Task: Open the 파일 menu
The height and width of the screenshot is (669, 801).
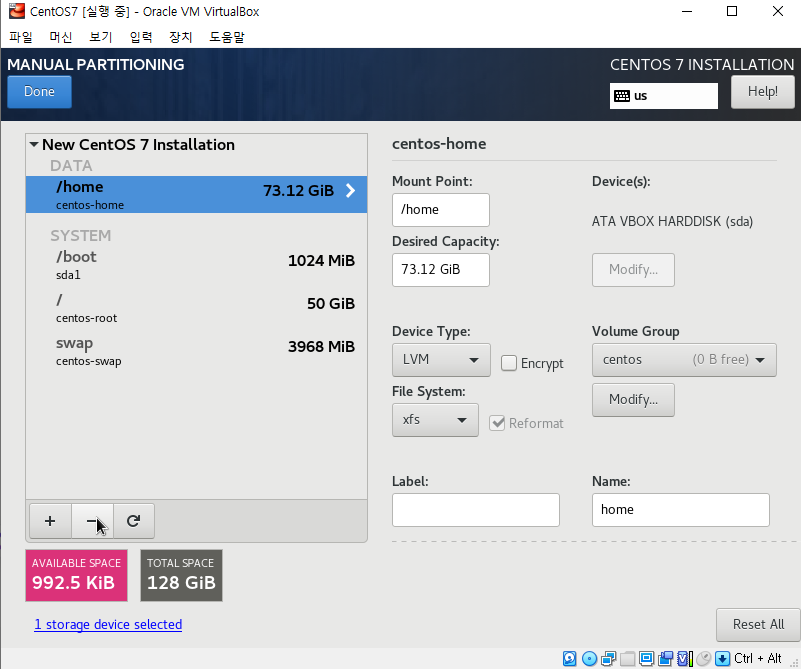Action: pos(21,37)
